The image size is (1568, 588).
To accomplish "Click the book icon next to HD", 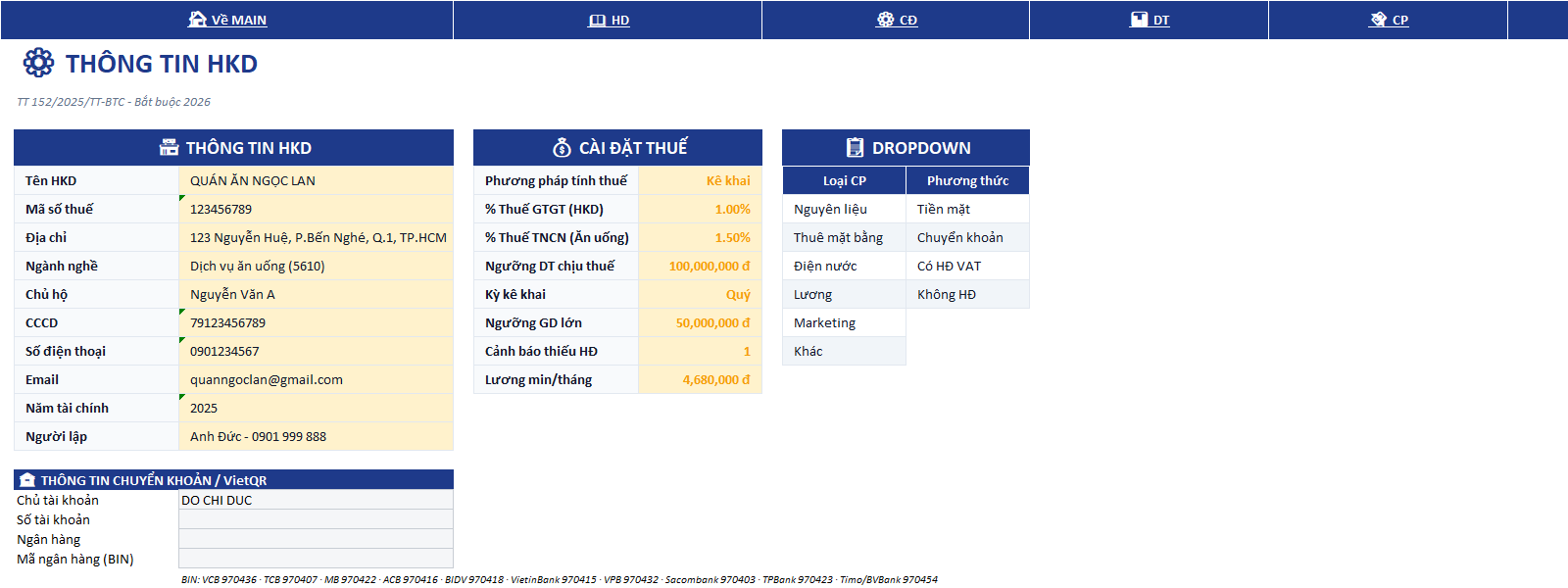I will coord(597,20).
